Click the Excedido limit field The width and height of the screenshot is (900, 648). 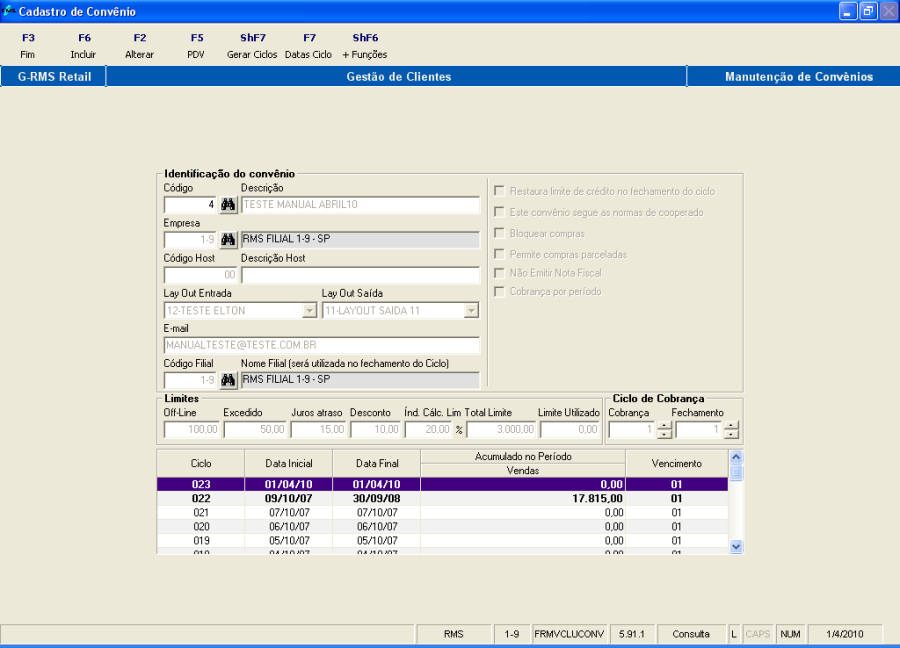(255, 429)
